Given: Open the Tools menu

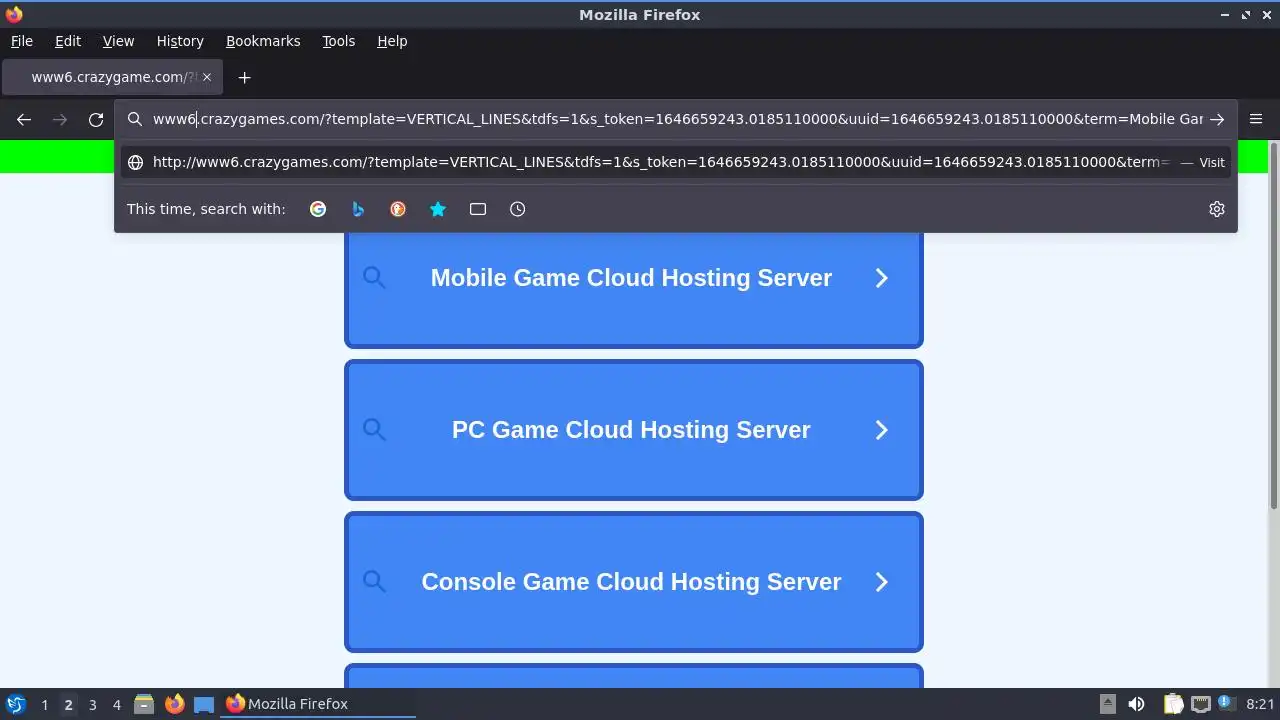Looking at the screenshot, I should click(338, 41).
